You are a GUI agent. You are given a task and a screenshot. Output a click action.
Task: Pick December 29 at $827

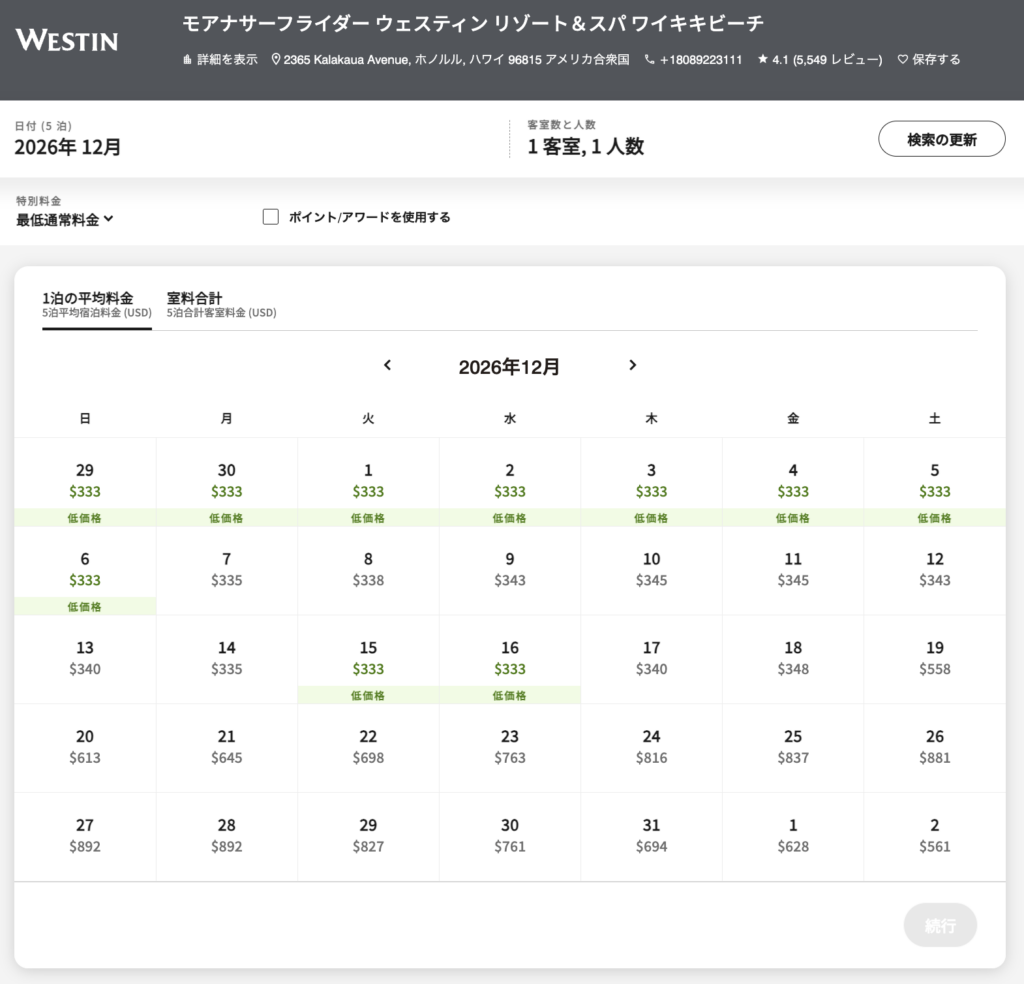click(x=368, y=838)
